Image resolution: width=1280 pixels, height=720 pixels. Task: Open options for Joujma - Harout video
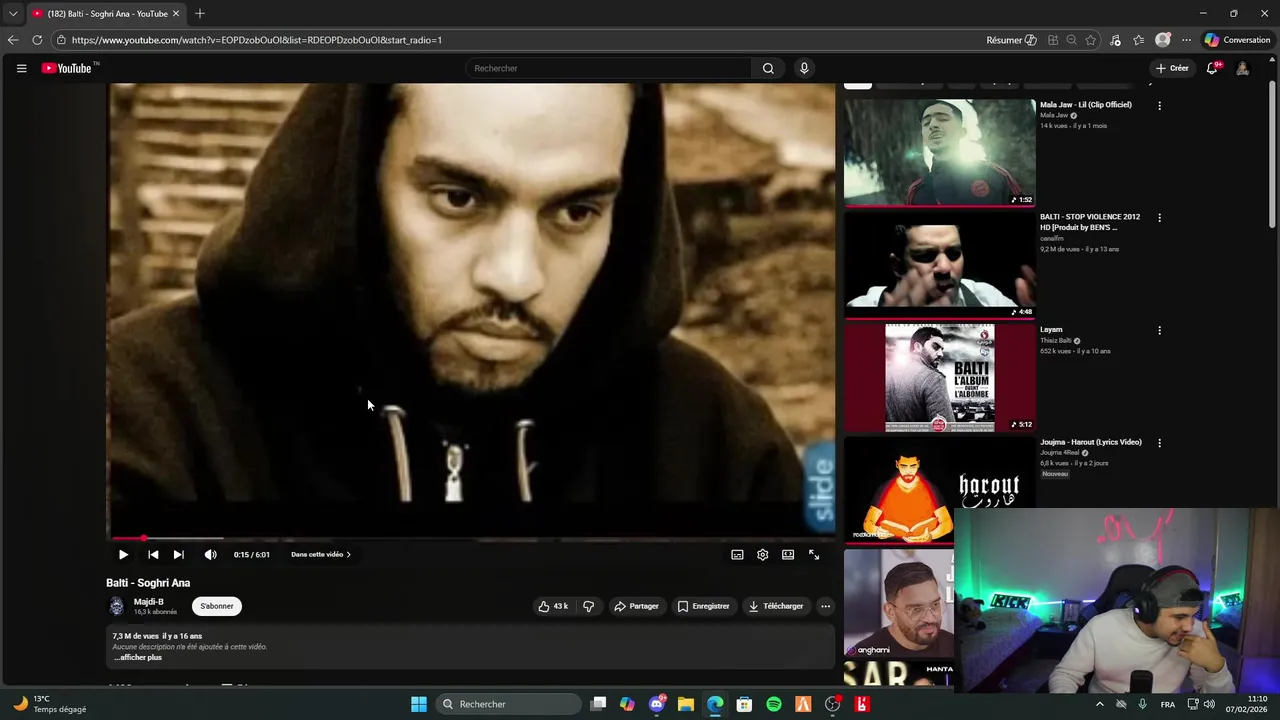[x=1160, y=442]
